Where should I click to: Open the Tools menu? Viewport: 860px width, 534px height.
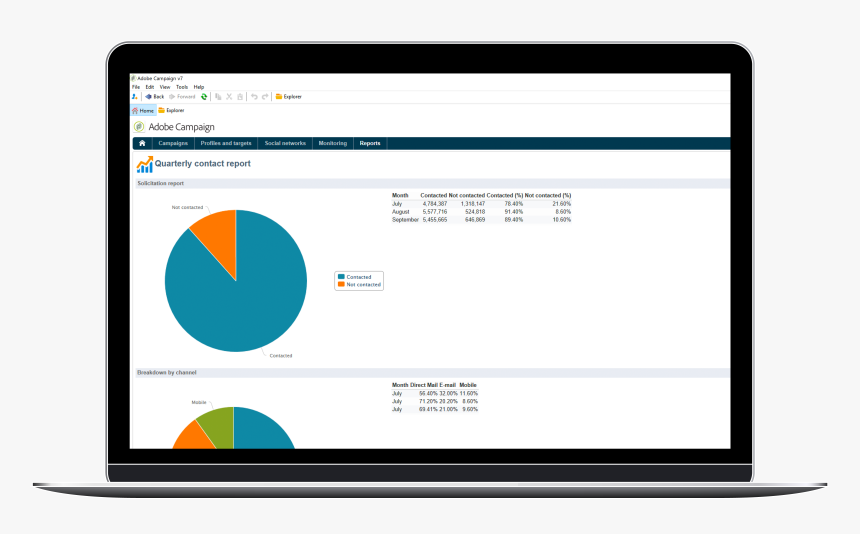pos(182,87)
